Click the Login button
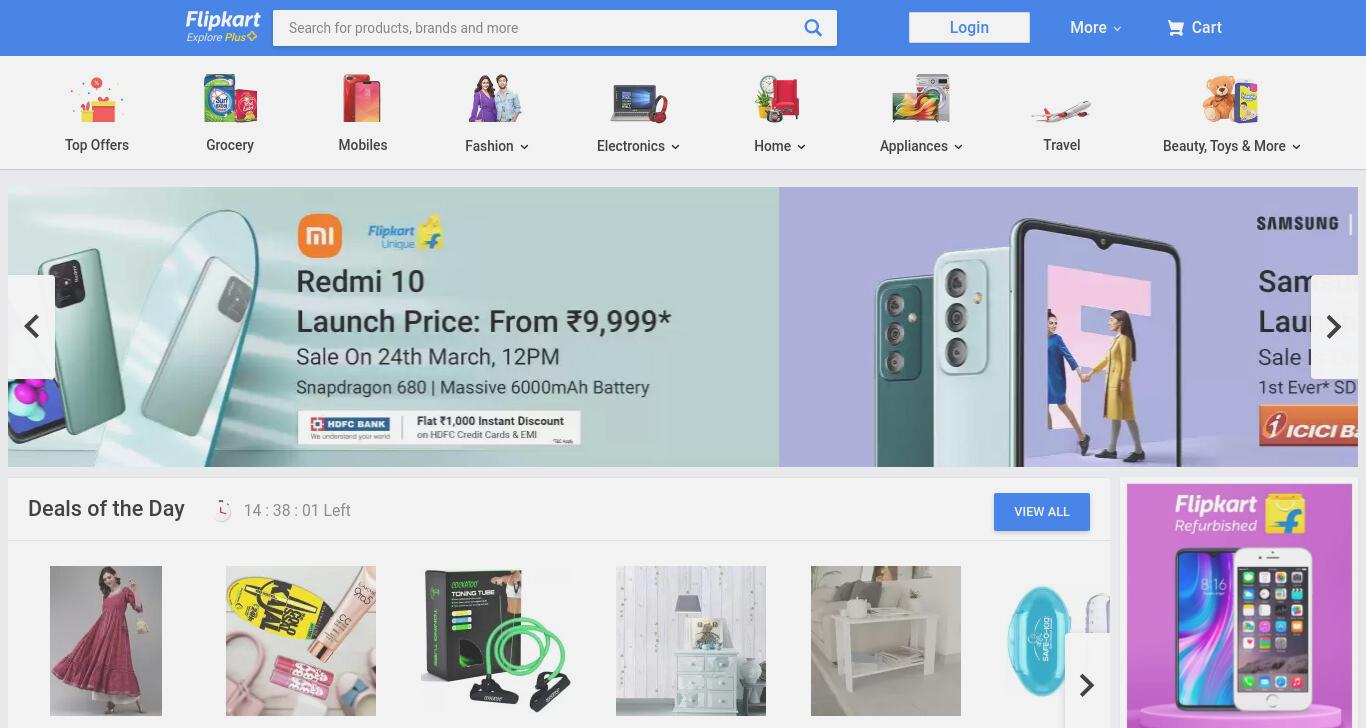1366x728 pixels. click(x=969, y=28)
